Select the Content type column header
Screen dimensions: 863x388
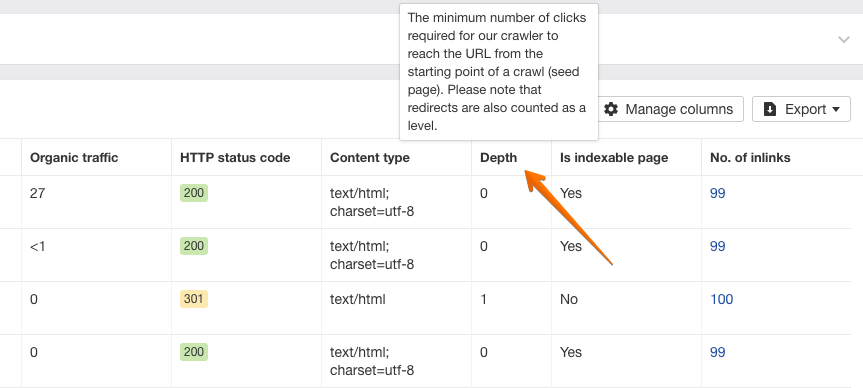click(370, 157)
